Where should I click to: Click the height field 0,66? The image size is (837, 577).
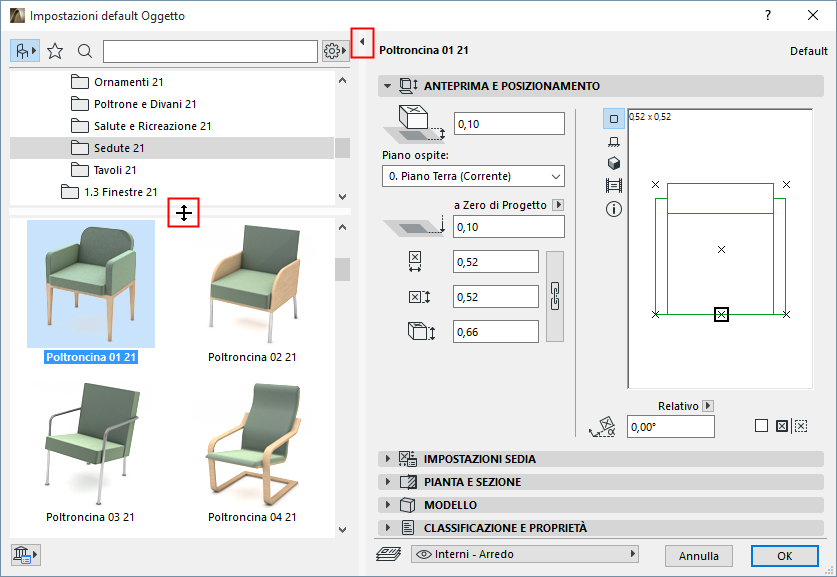(x=496, y=332)
